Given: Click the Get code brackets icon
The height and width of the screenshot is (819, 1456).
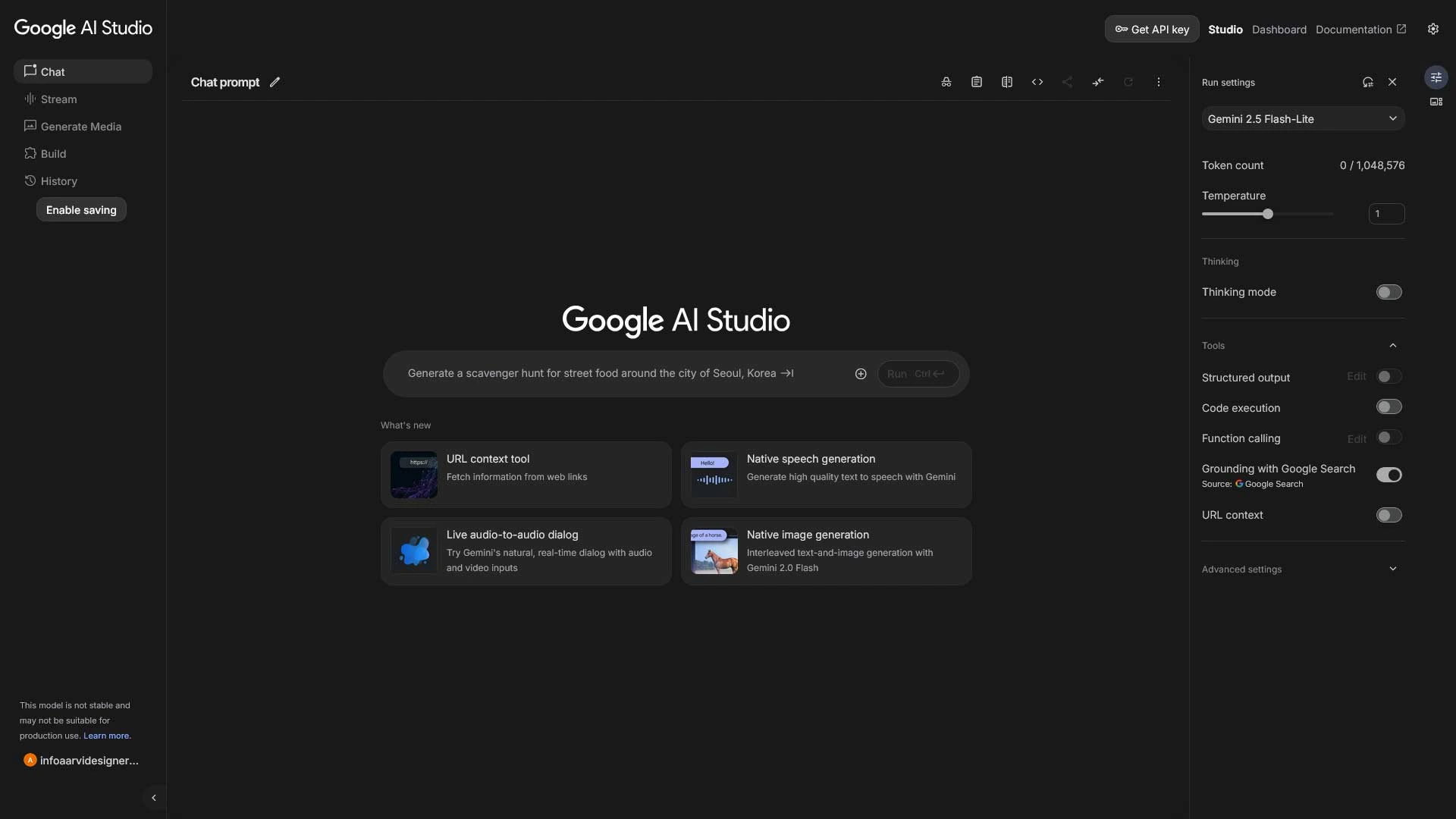Looking at the screenshot, I should click(x=1037, y=82).
